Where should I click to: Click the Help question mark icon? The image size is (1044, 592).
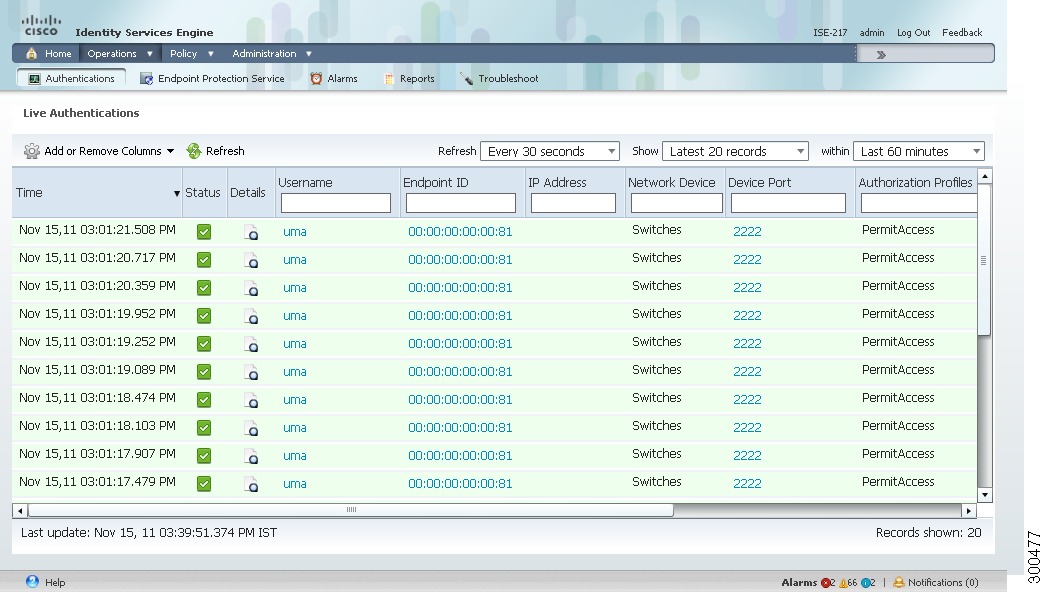click(32, 581)
